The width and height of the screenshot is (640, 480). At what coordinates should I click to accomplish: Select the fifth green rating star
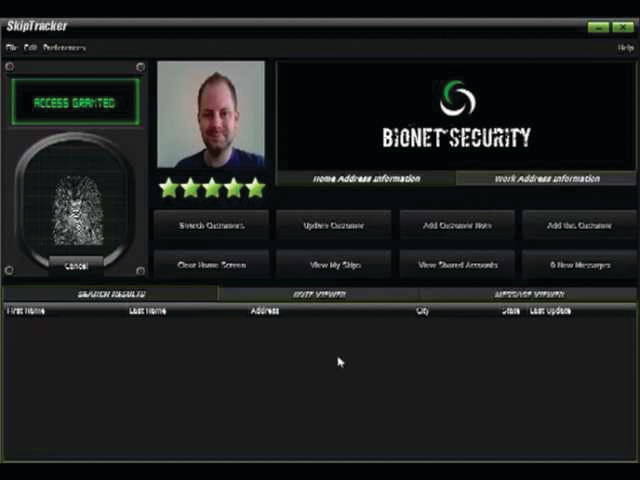click(x=255, y=187)
